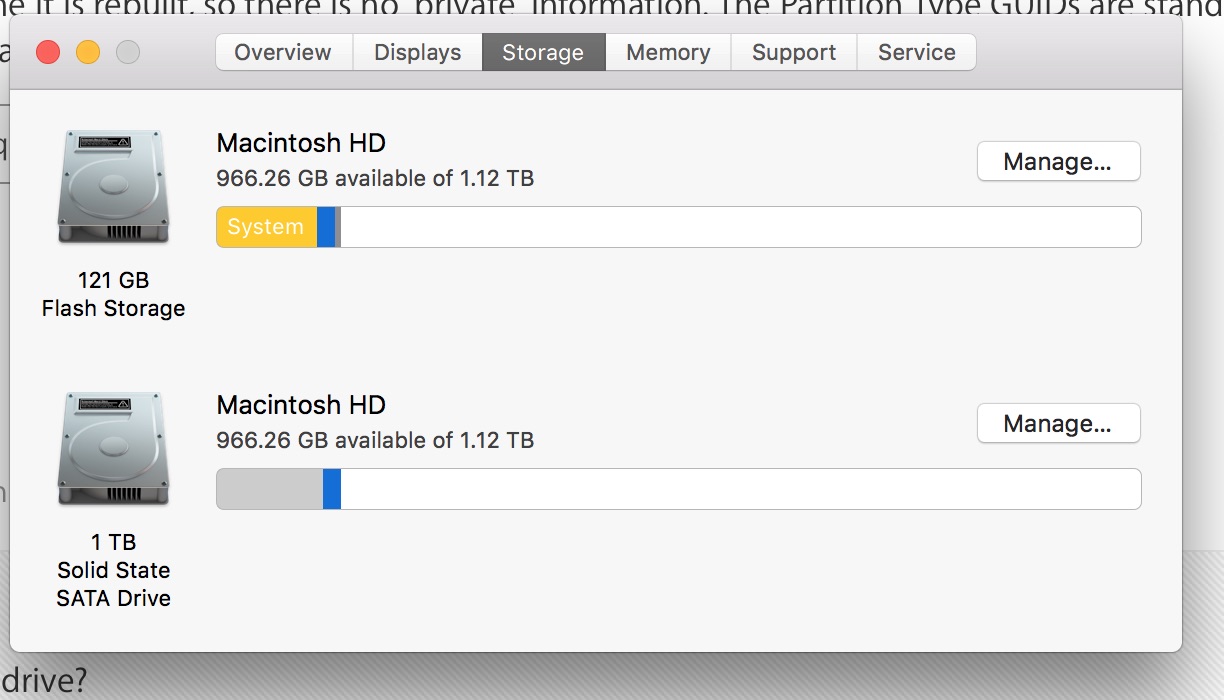This screenshot has height=700, width=1224.
Task: Click gray segment in the SATA drive bar
Action: [269, 489]
